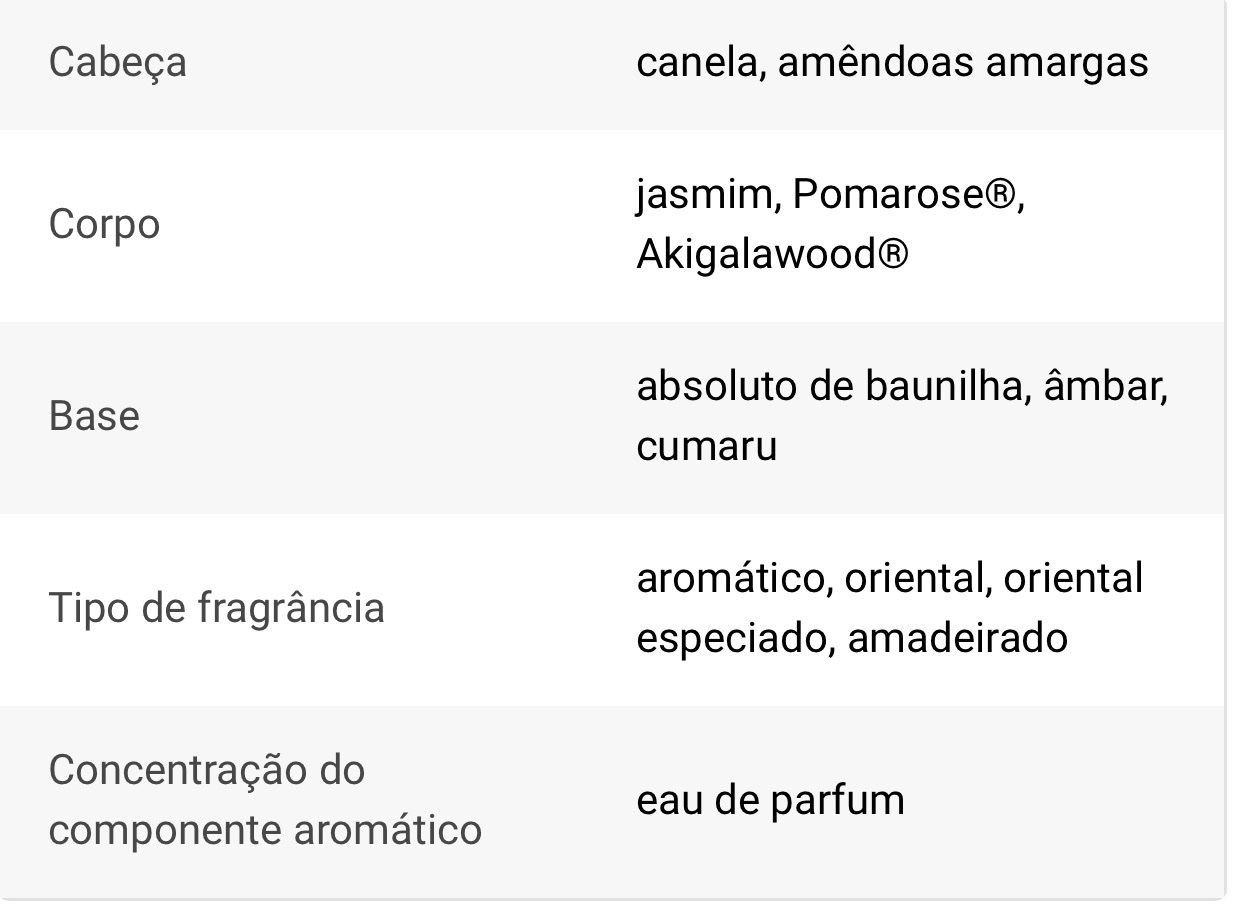This screenshot has height=907, width=1236.
Task: Click the Base row label
Action: click(94, 417)
